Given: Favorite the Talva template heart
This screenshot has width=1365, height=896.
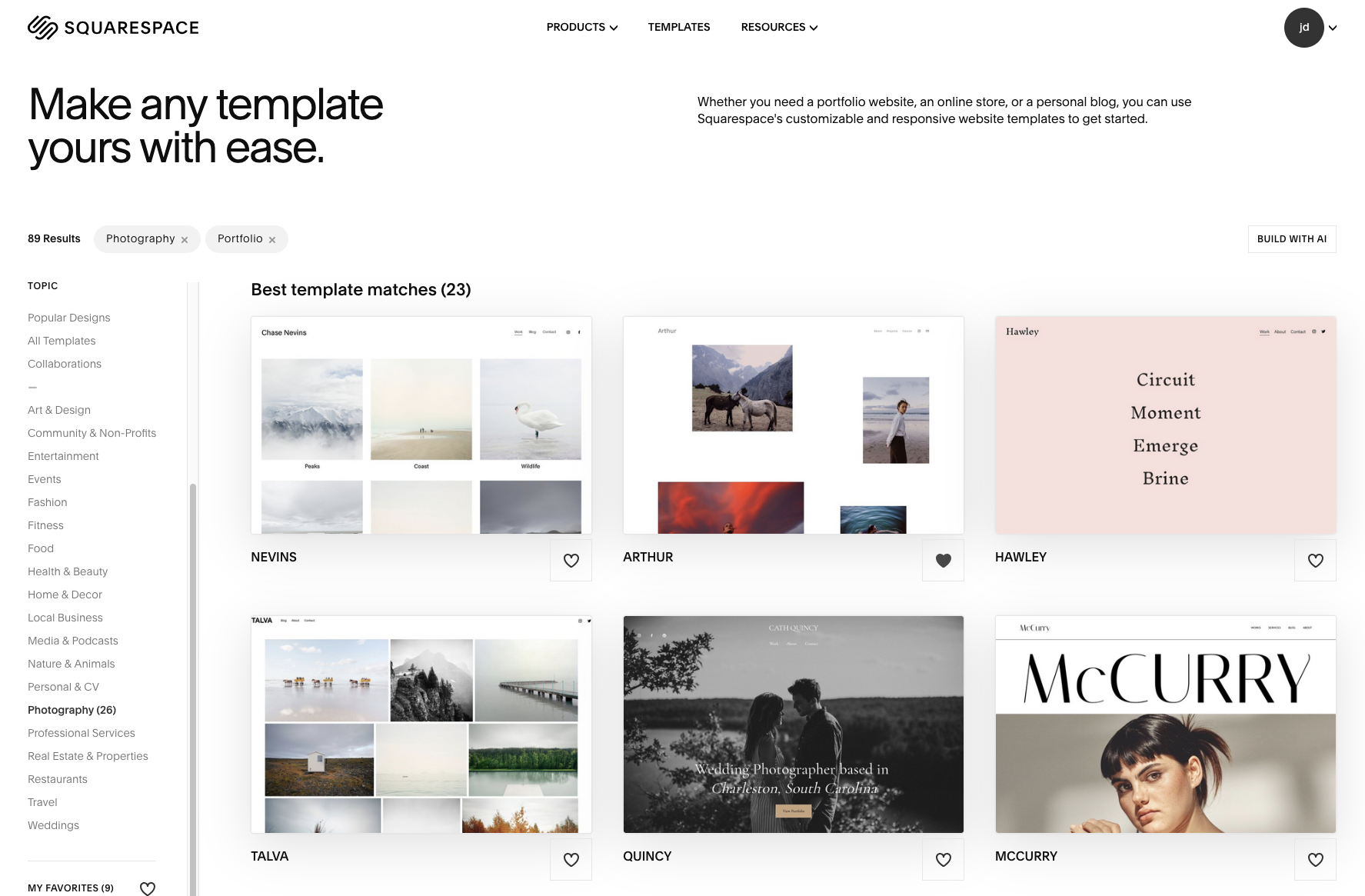Looking at the screenshot, I should 571,860.
